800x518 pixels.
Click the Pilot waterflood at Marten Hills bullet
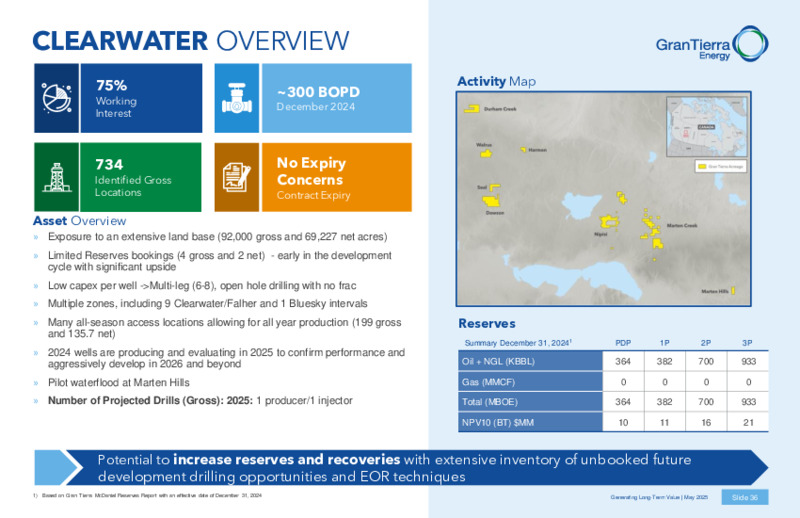pos(118,382)
